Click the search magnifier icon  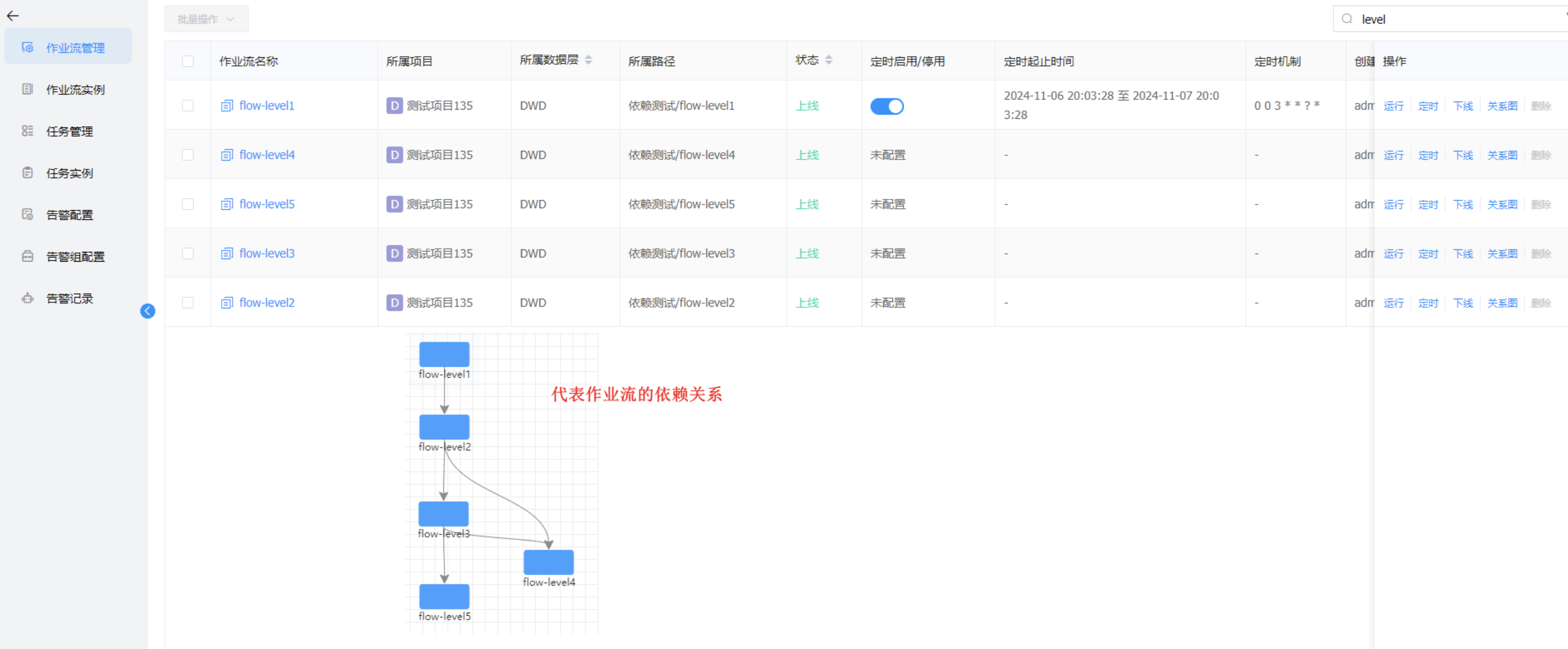click(x=1347, y=19)
